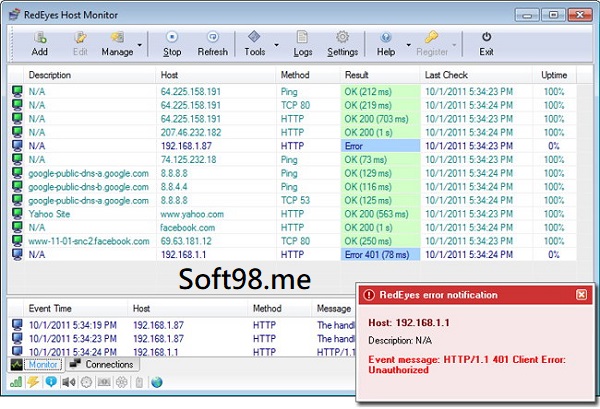
Task: Exit the application via Exit button
Action: 486,44
